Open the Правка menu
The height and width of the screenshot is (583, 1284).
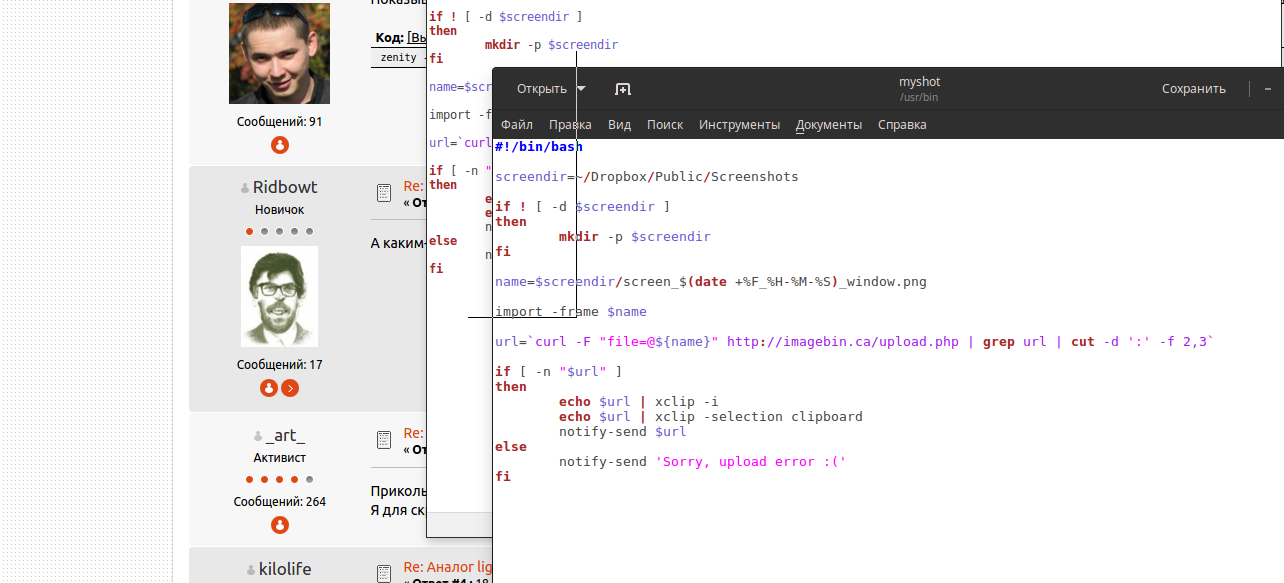[x=570, y=125]
